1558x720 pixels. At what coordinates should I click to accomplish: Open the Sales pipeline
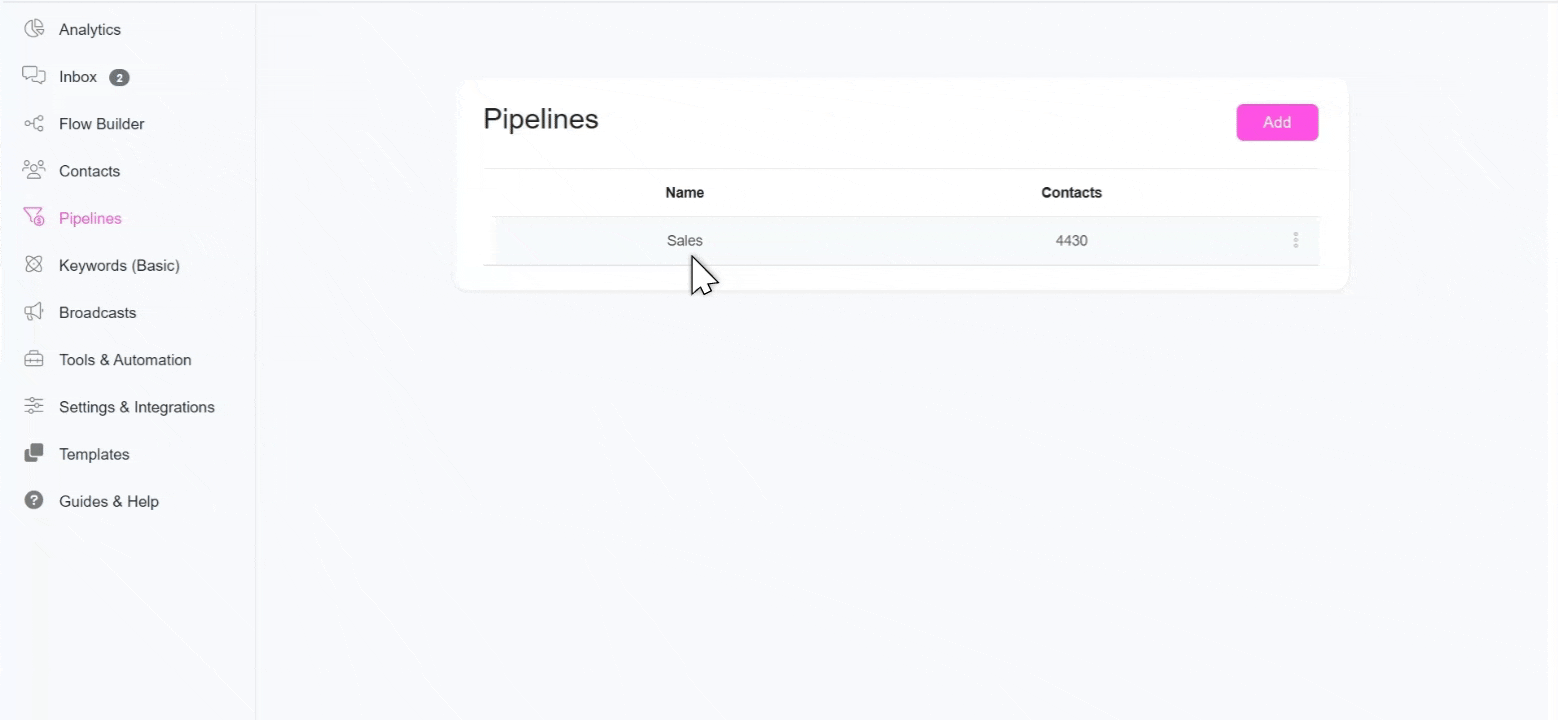[x=685, y=240]
